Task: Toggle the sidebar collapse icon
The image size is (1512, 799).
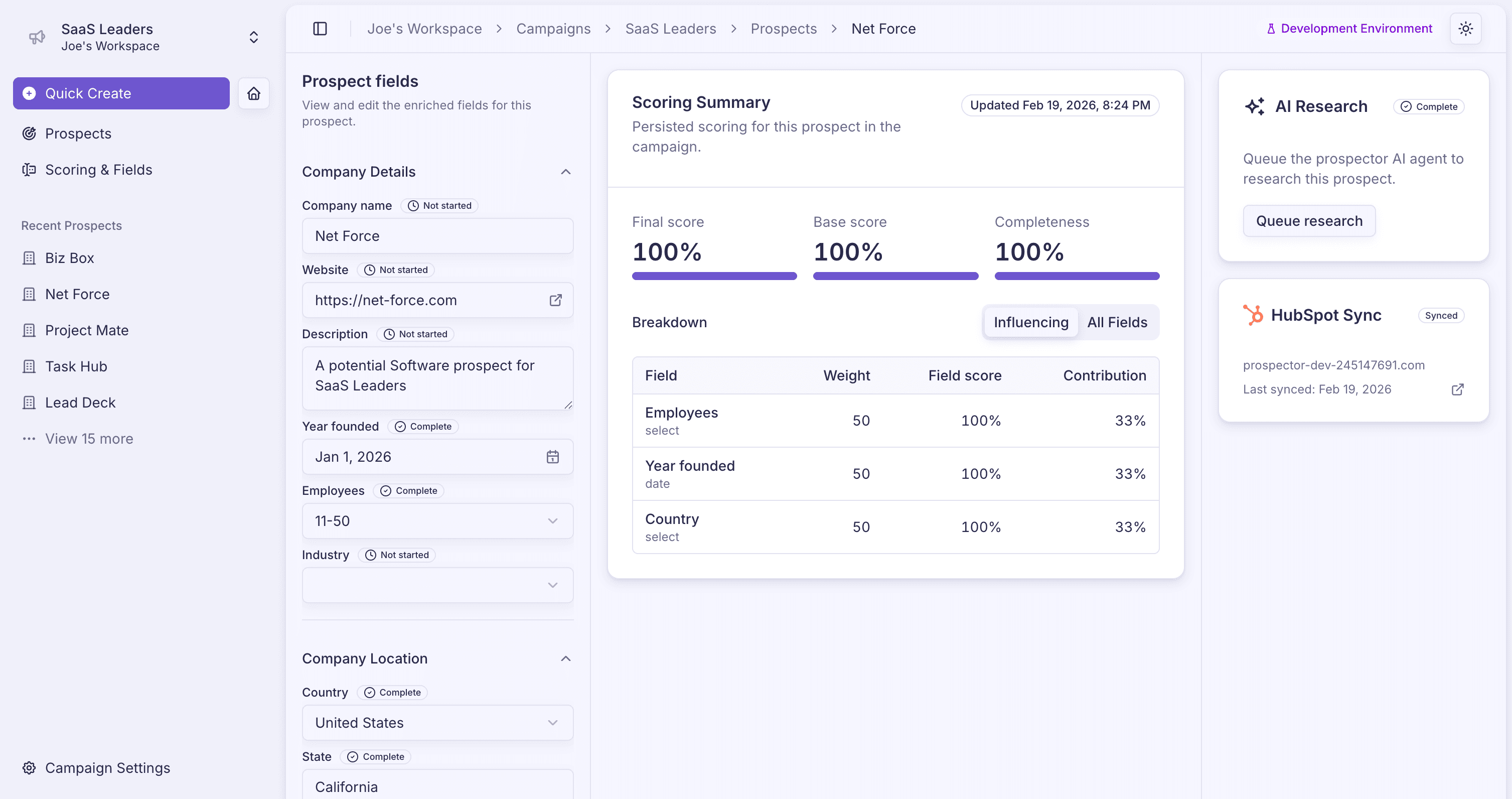Action: click(320, 28)
